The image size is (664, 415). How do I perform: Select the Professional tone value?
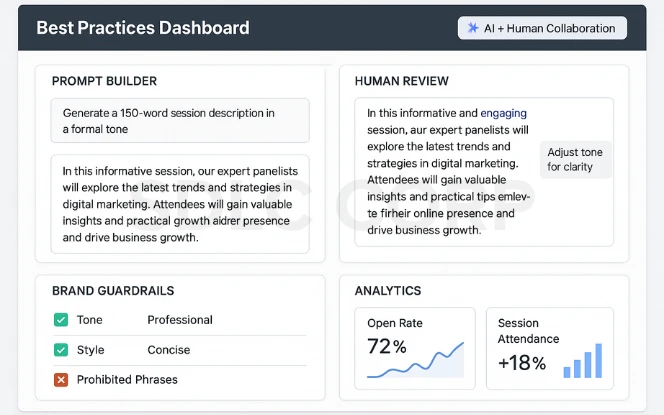coord(180,320)
